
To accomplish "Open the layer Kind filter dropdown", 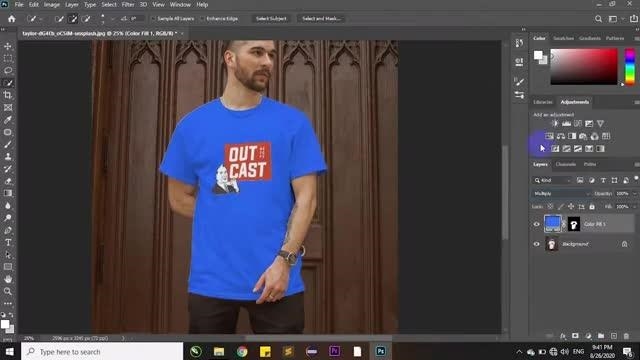I will coord(552,180).
